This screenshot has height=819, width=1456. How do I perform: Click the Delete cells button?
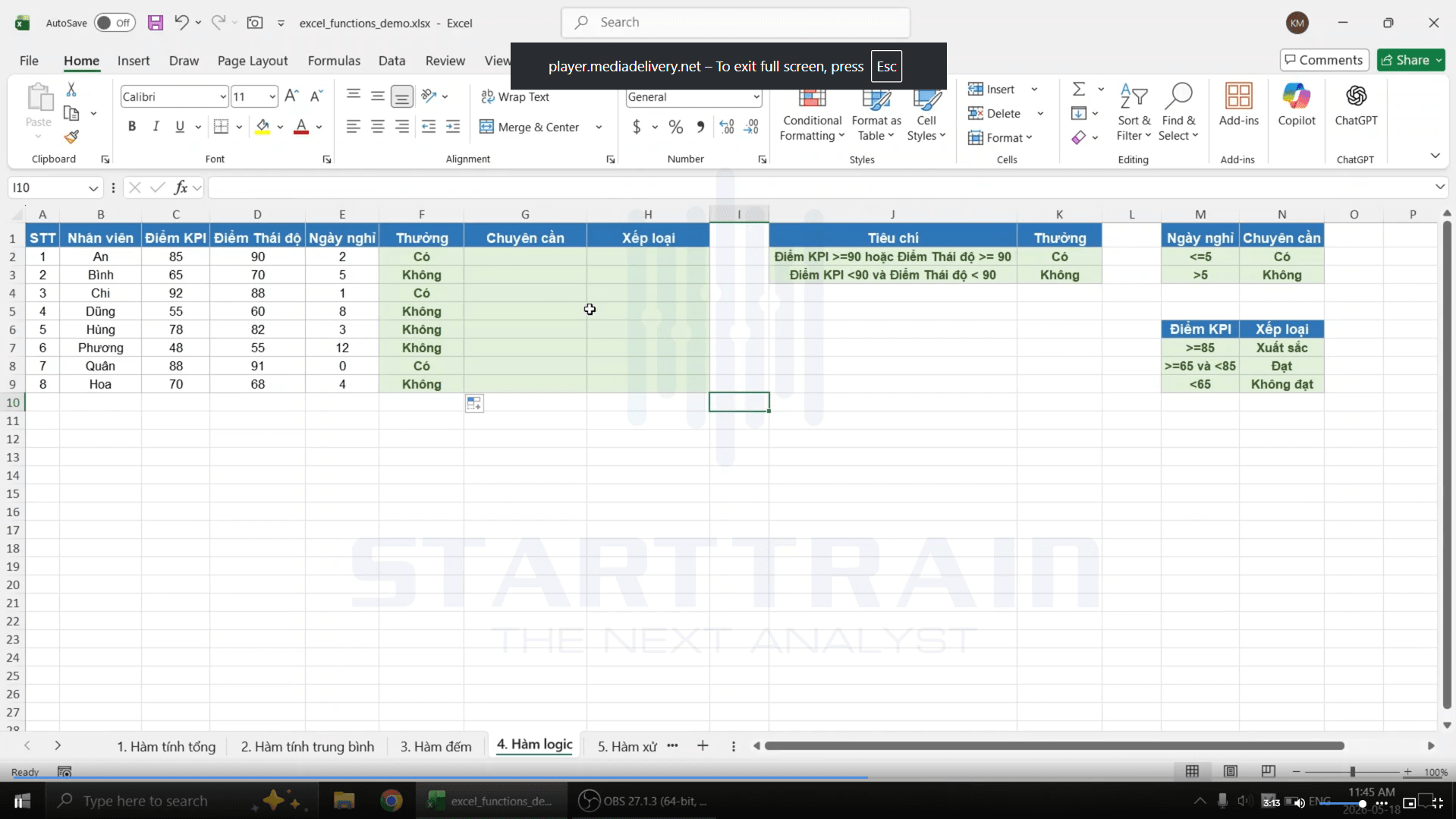point(995,113)
